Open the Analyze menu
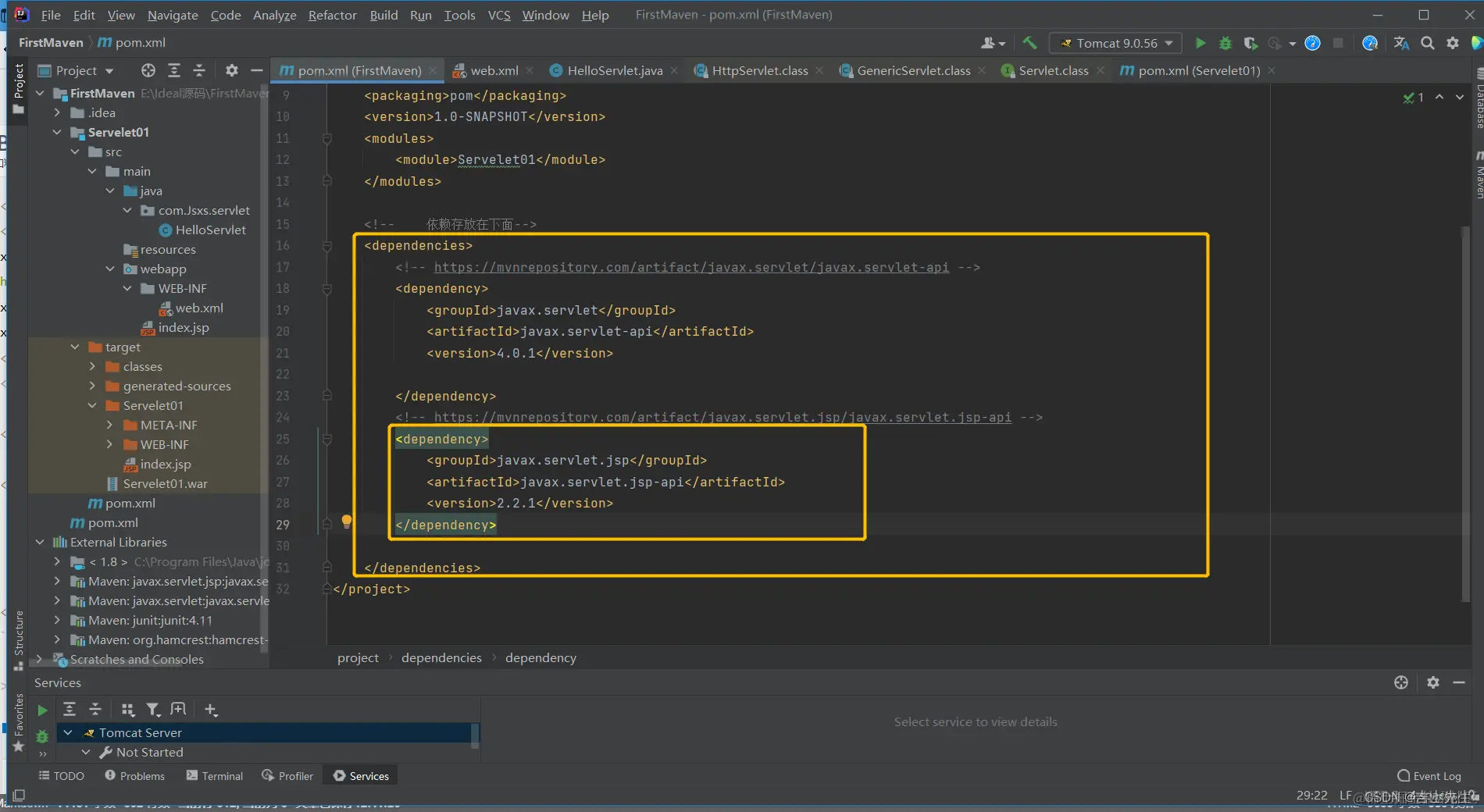1484x812 pixels. click(x=274, y=15)
